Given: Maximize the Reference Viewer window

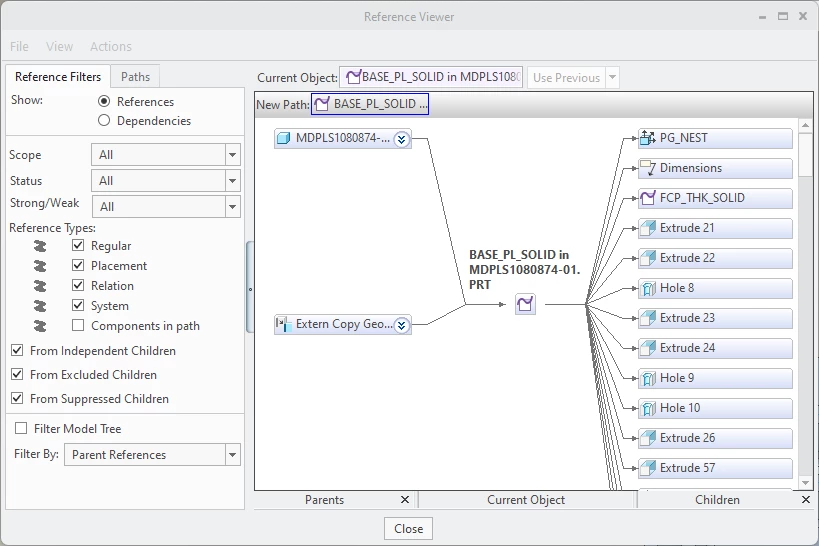Looking at the screenshot, I should click(x=782, y=16).
